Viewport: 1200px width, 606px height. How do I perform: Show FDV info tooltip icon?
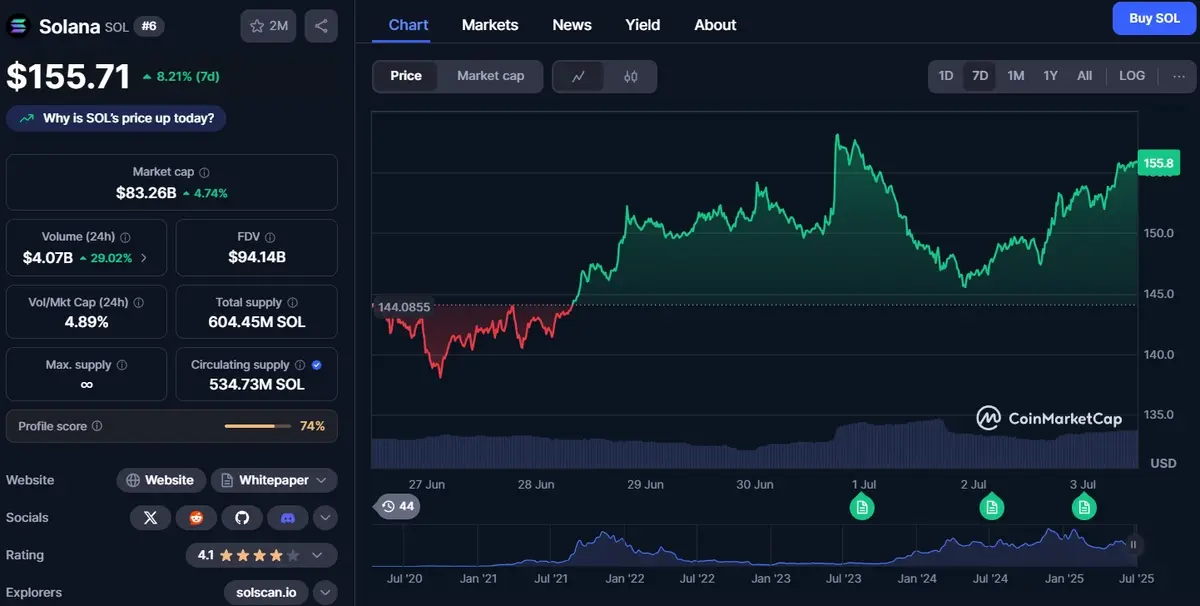click(270, 238)
